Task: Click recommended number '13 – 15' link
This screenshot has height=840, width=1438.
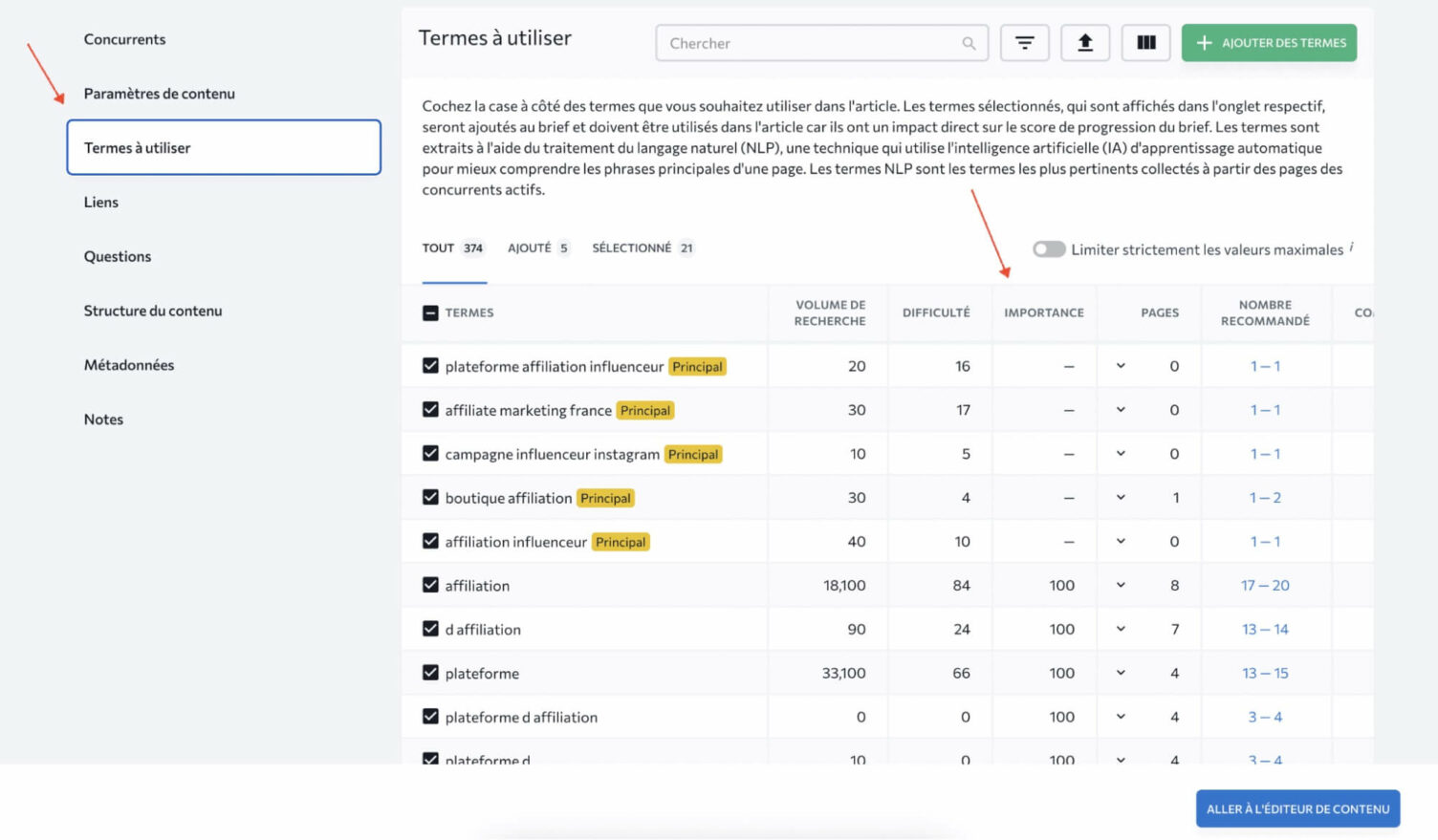Action: (1265, 674)
